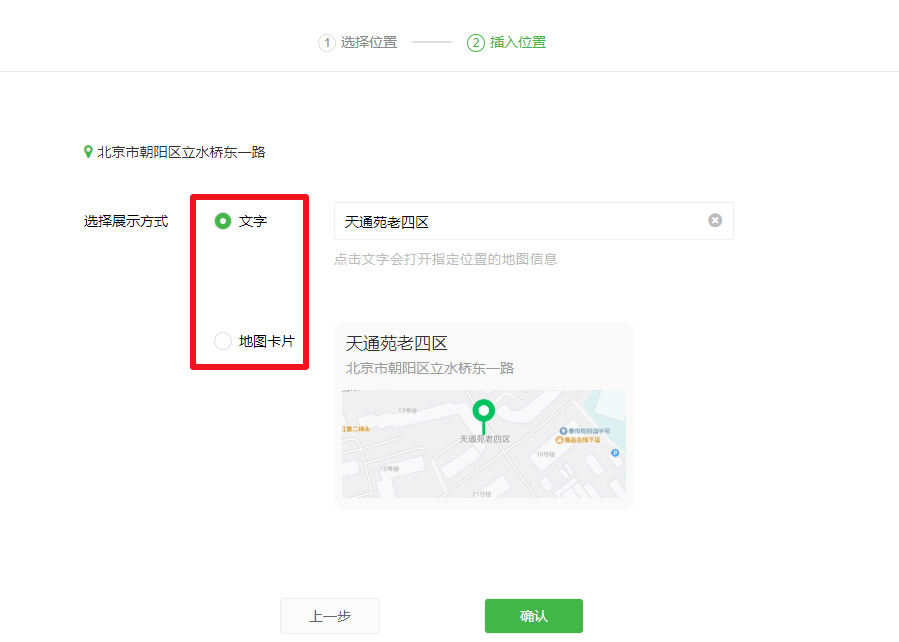Select the 地图卡片 display option
Viewport: 899px width, 642px height.
click(x=222, y=340)
